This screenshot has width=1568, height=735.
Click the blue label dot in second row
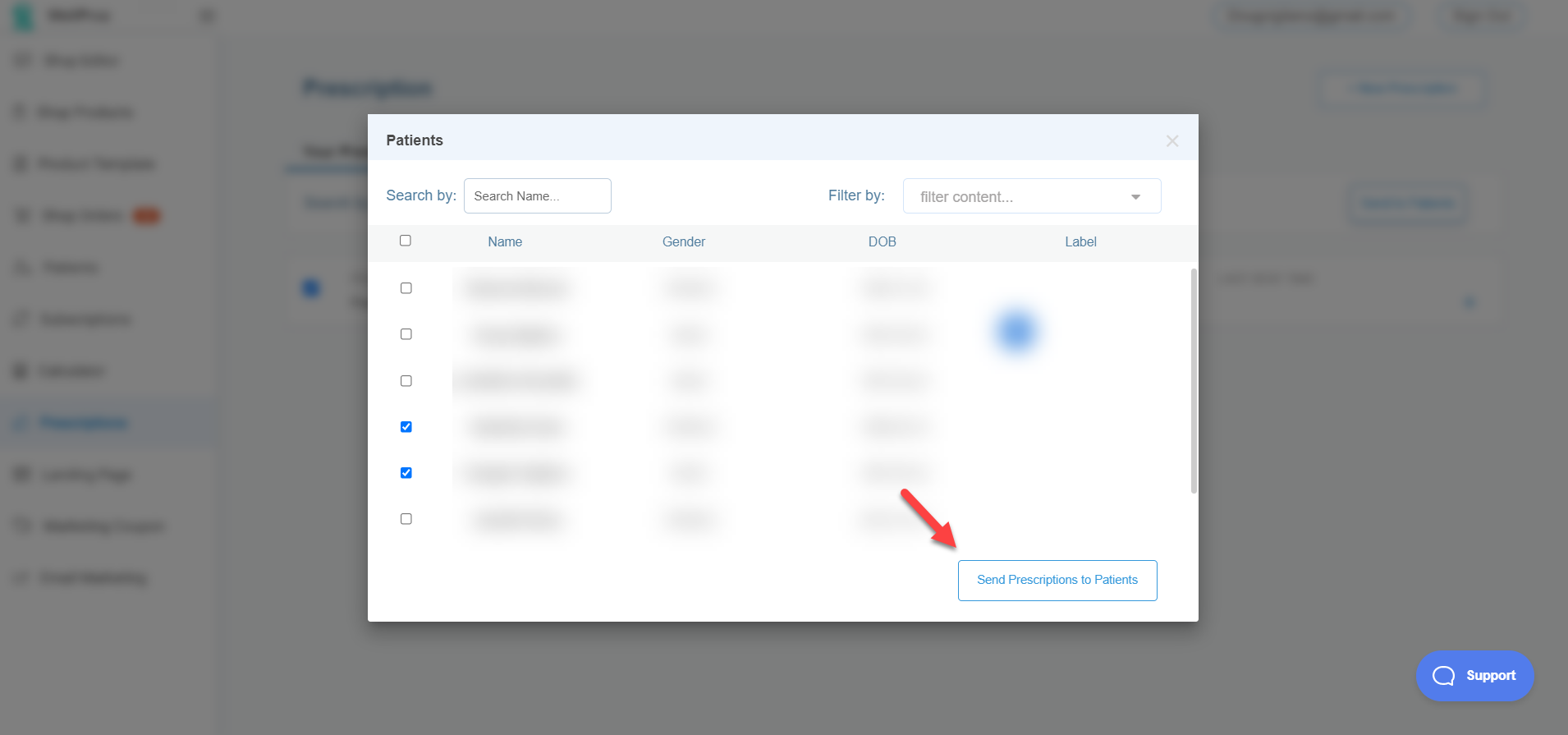coord(1016,332)
